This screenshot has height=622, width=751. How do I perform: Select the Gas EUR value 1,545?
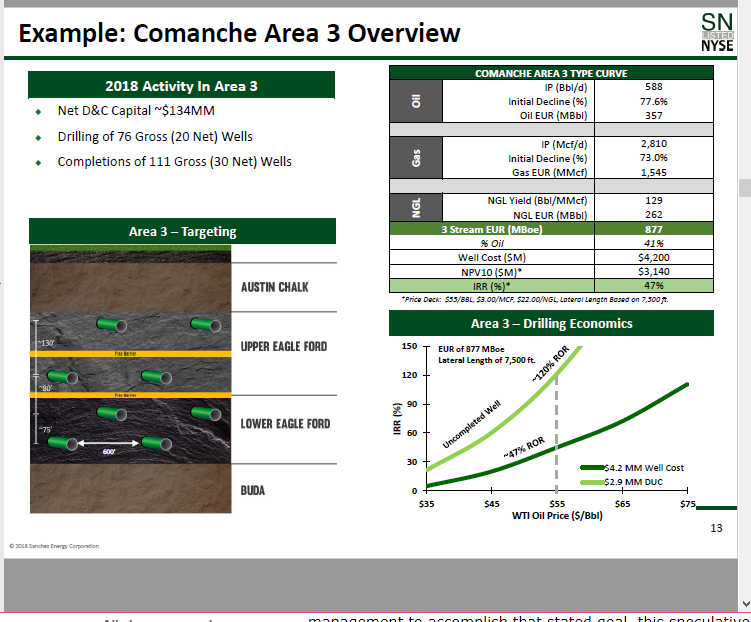[653, 172]
